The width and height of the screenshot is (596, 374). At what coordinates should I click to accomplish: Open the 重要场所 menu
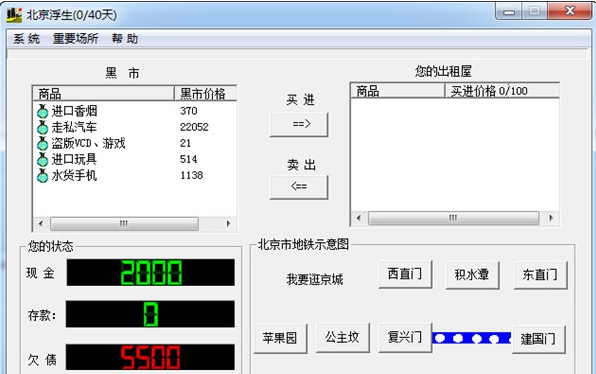tap(75, 39)
